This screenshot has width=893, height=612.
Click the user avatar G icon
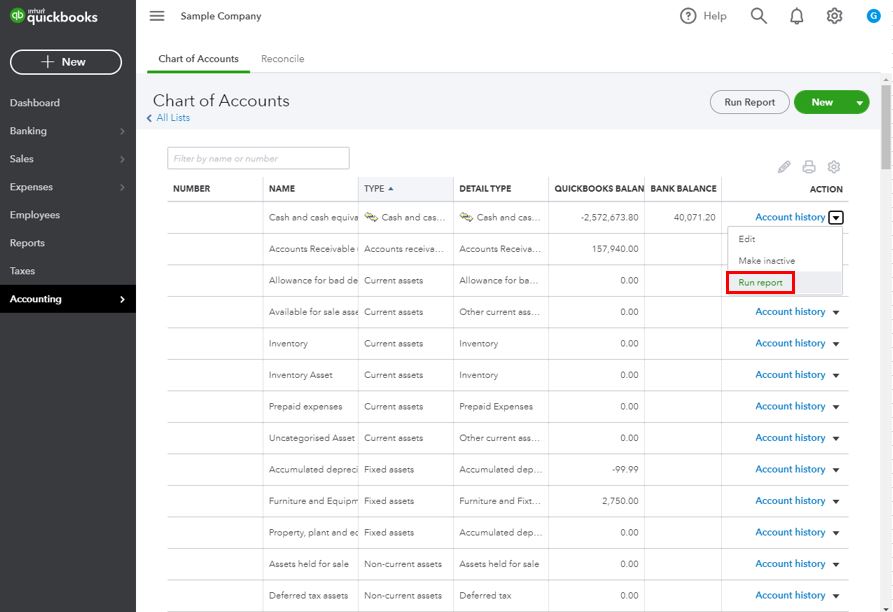pos(873,16)
